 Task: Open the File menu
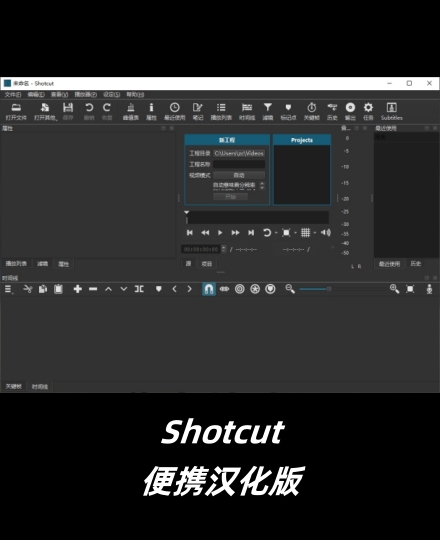(x=13, y=94)
